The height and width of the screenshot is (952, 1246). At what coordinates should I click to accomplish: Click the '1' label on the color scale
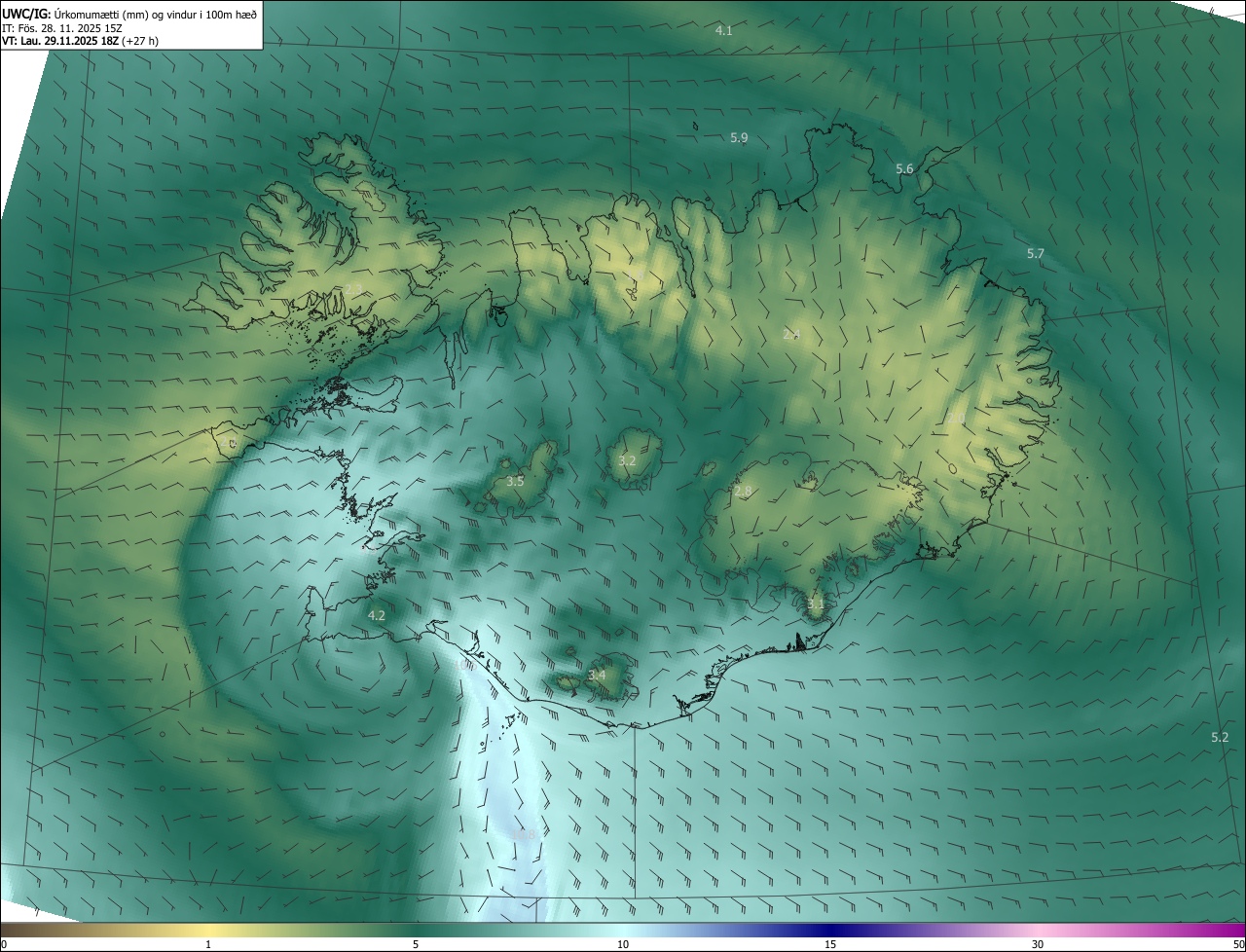click(208, 945)
